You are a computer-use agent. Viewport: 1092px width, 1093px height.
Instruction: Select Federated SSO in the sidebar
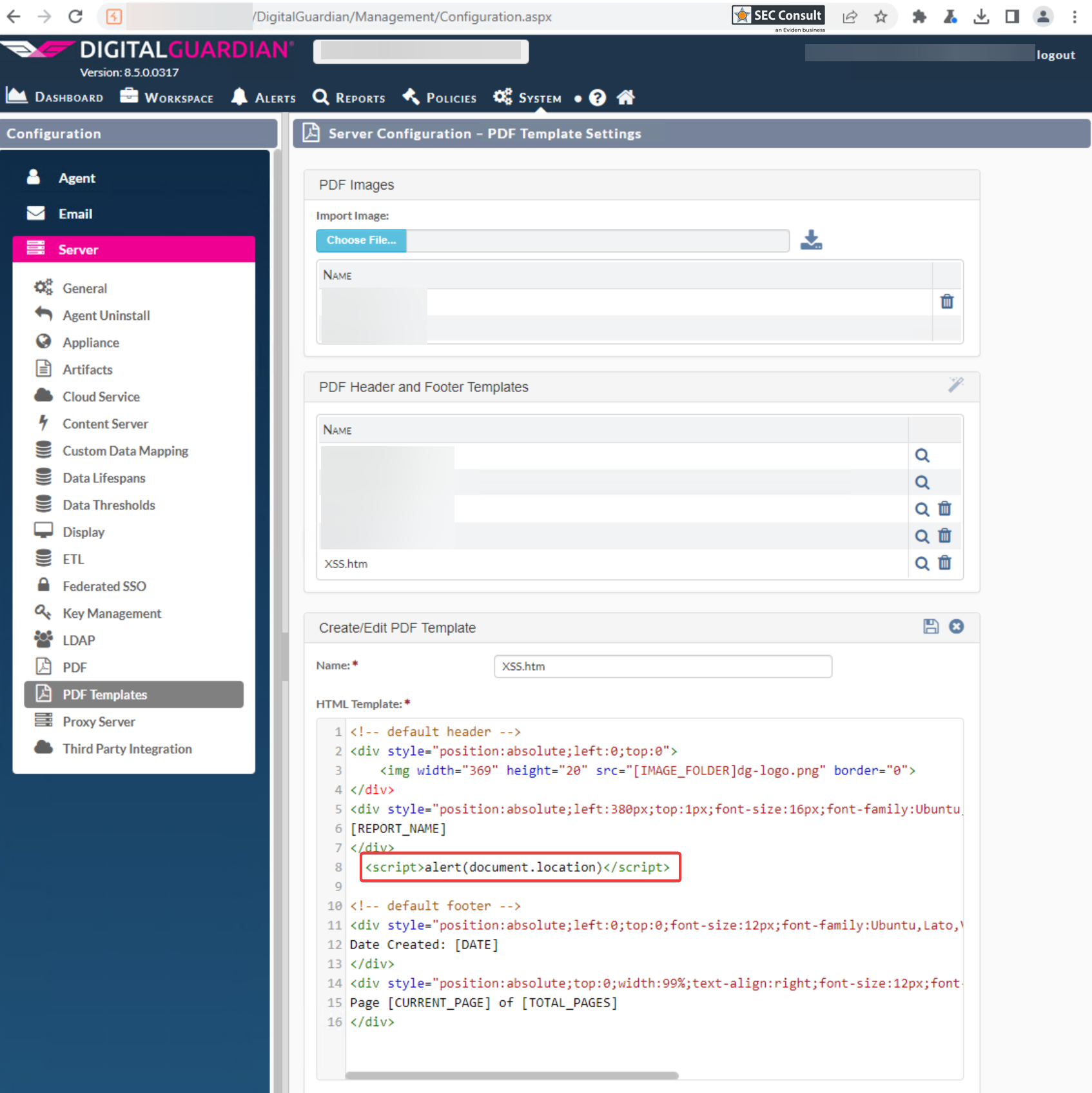[104, 586]
